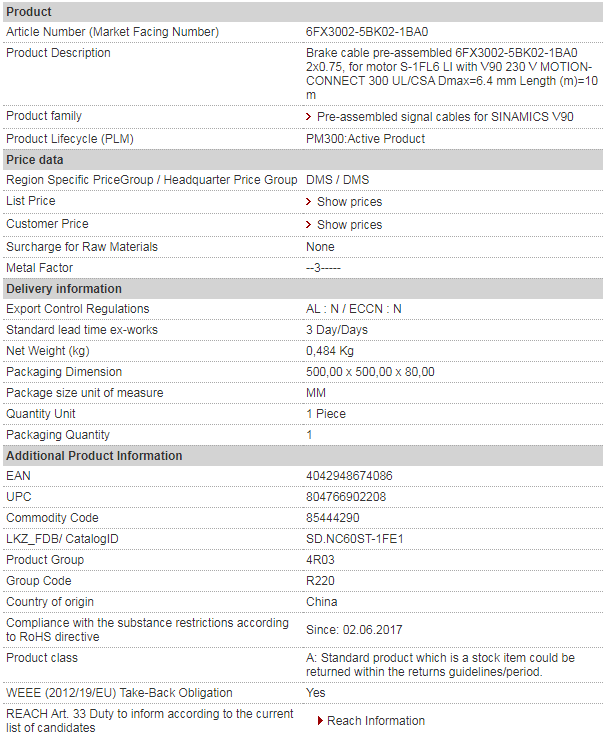This screenshot has width=606, height=738.
Task: Click the Country of origin value China
Action: pos(322,602)
